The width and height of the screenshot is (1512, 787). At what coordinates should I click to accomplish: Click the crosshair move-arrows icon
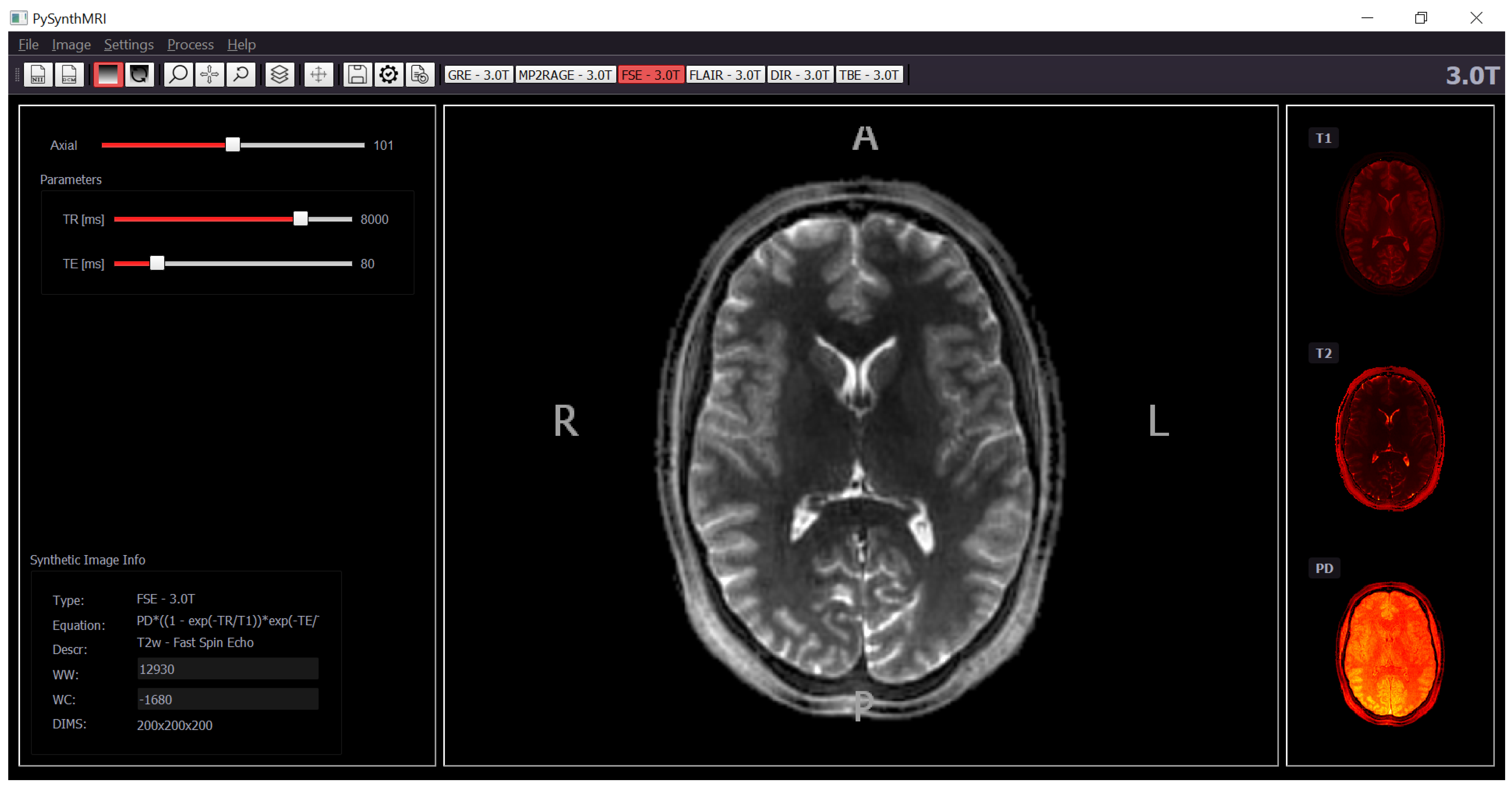[319, 75]
